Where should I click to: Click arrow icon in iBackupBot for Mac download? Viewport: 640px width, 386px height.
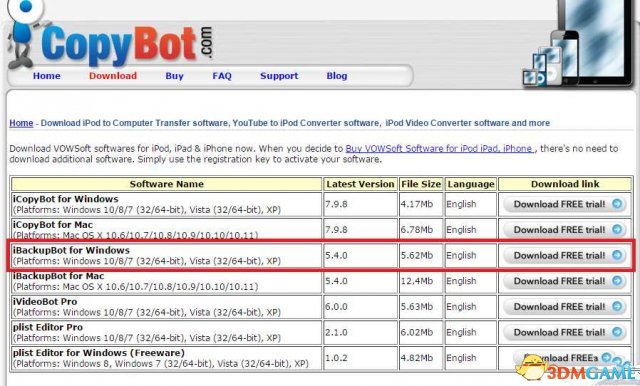(x=617, y=281)
